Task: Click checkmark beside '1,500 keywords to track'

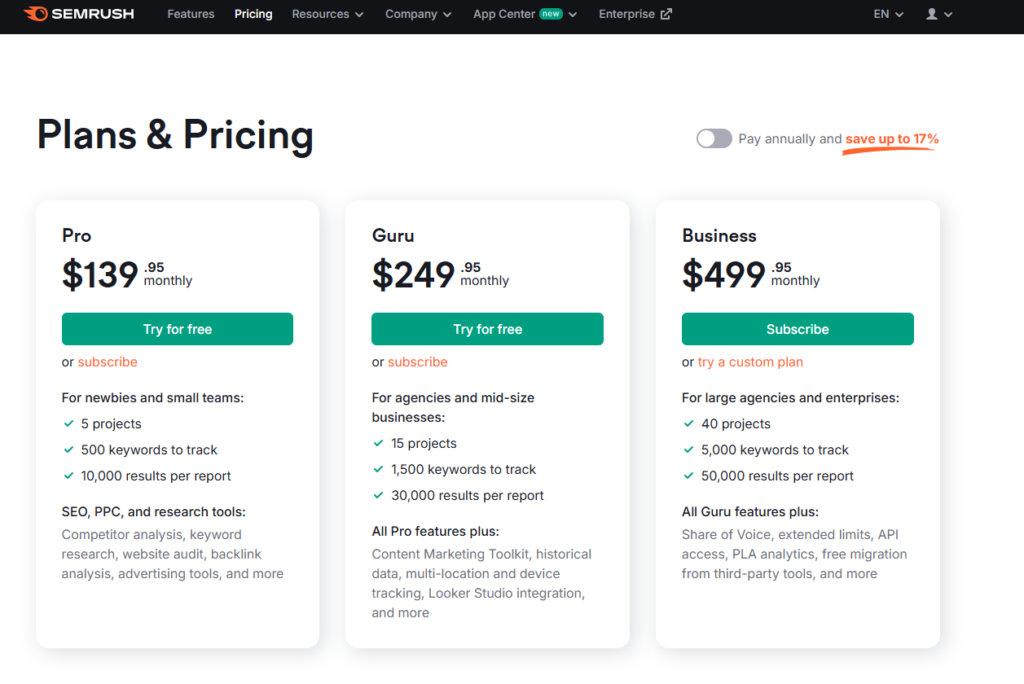Action: pyautogui.click(x=378, y=469)
